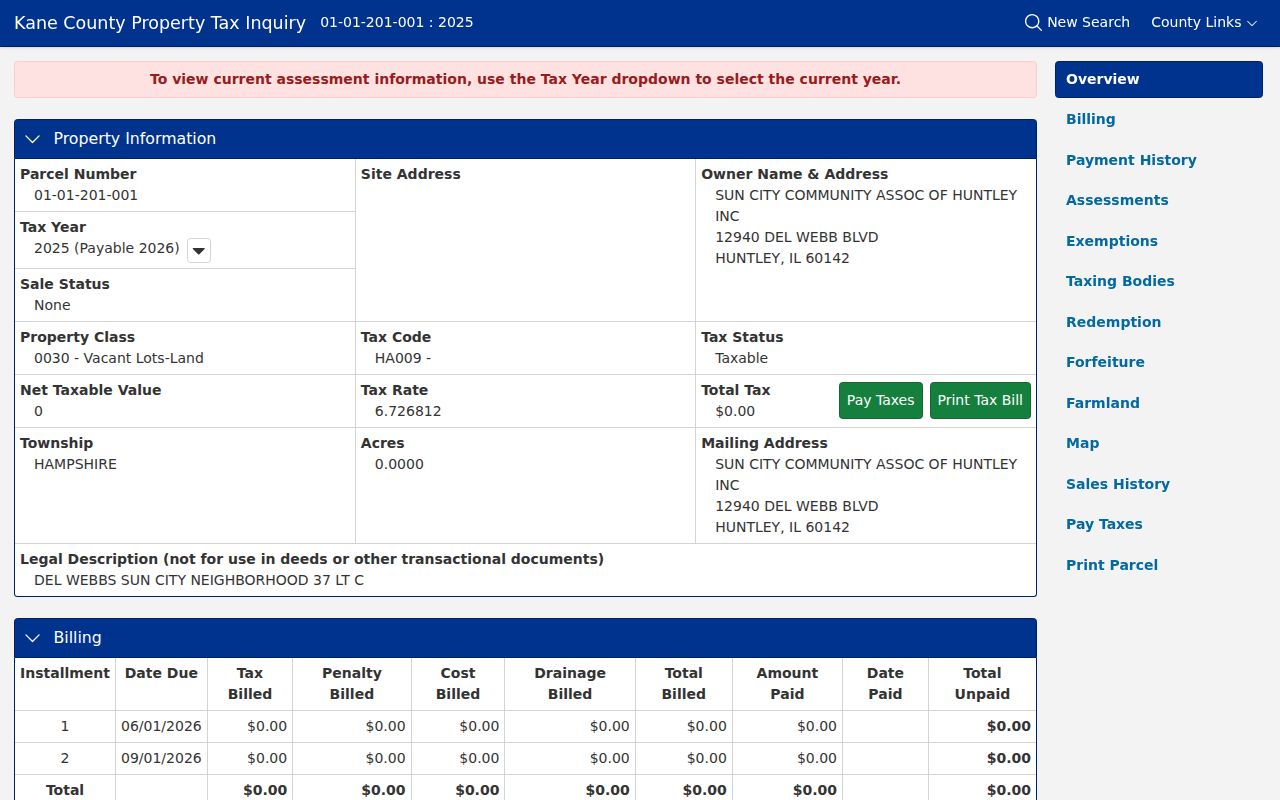Open the Redemption sidebar link
This screenshot has height=800, width=1280.
[x=1113, y=322]
